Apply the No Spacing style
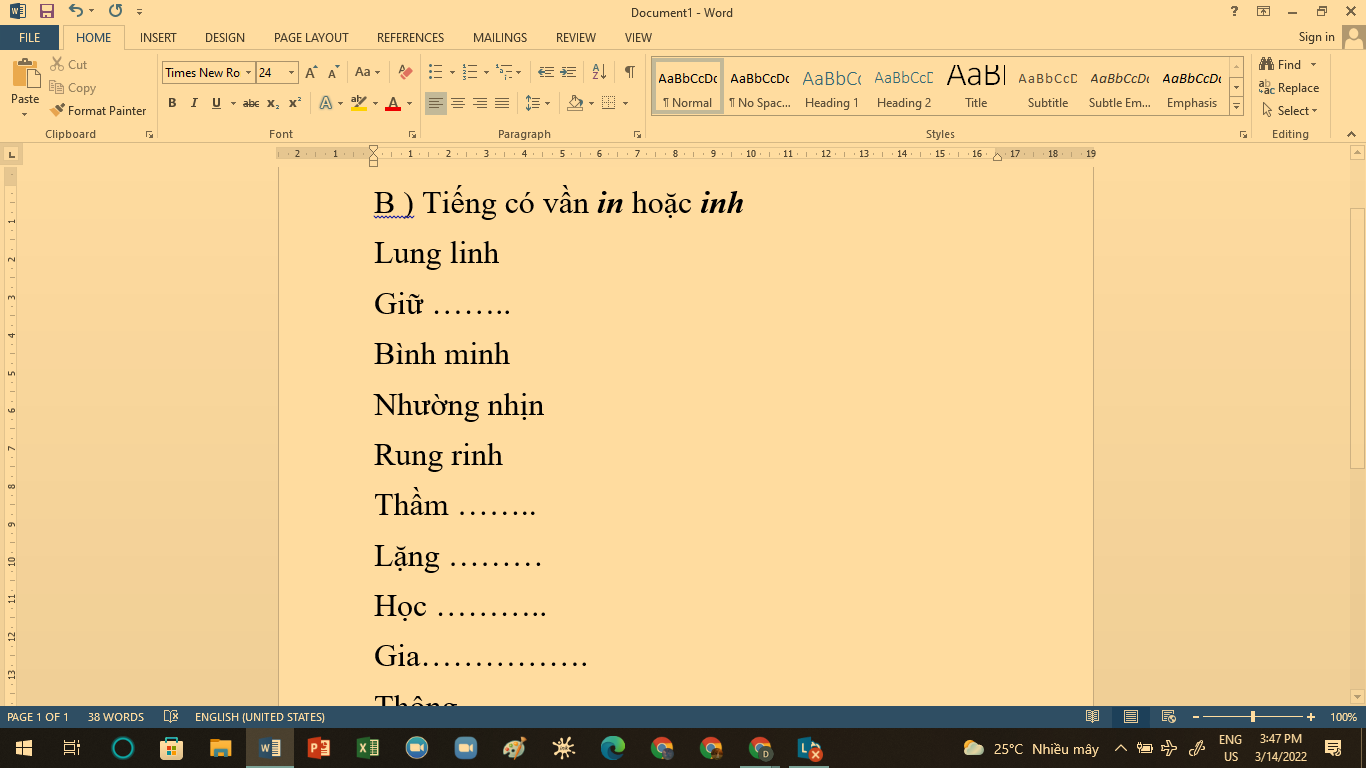 click(760, 87)
